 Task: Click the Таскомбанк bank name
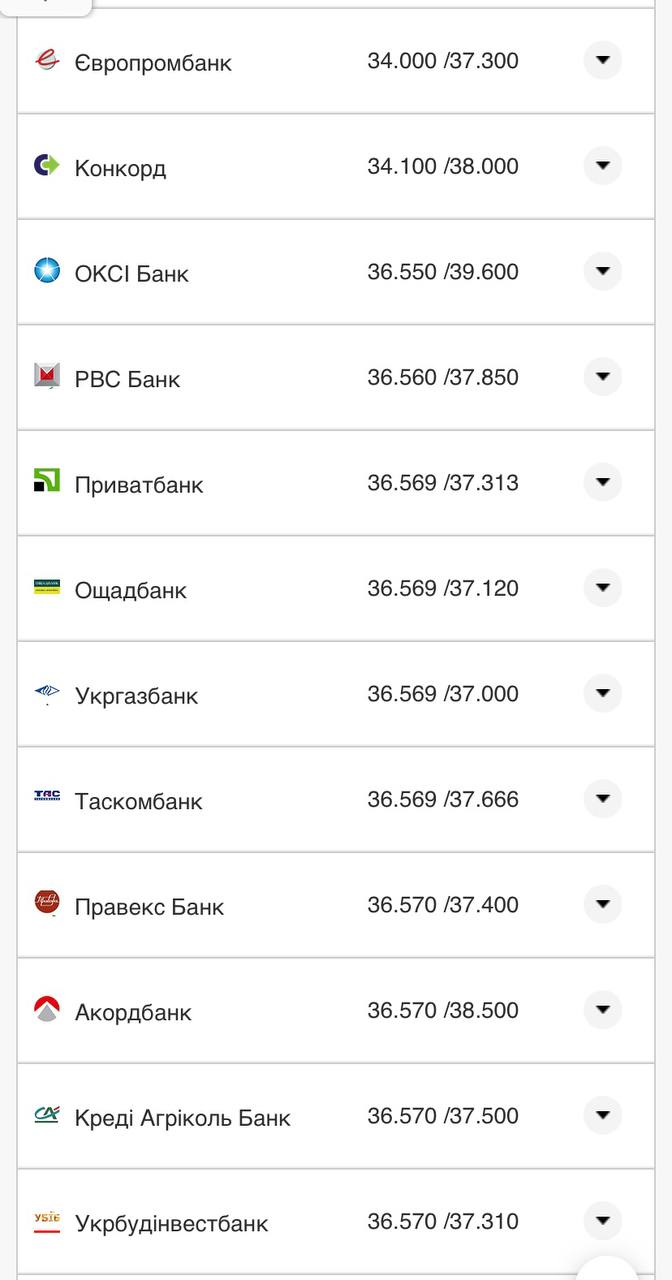tap(140, 799)
